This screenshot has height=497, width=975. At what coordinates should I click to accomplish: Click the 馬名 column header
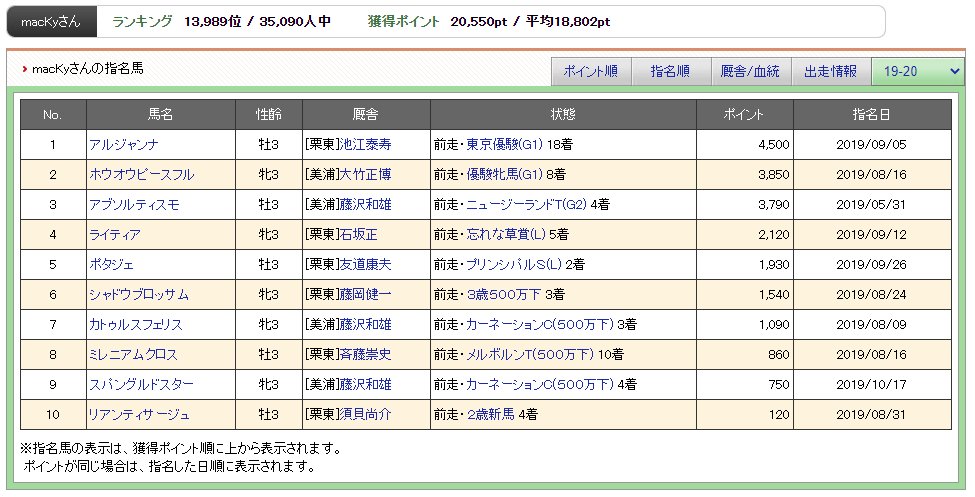[160, 114]
